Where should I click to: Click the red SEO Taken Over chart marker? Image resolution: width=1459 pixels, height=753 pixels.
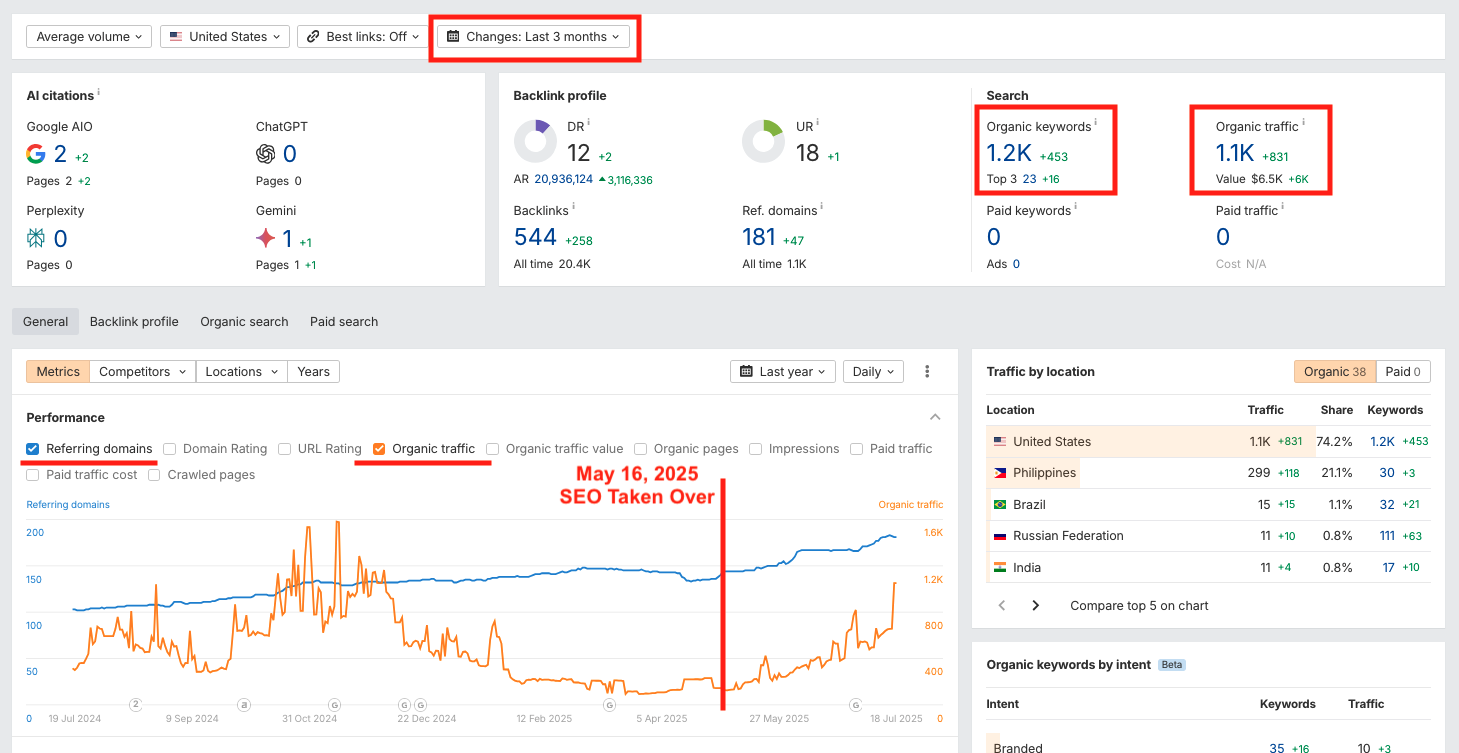click(722, 590)
